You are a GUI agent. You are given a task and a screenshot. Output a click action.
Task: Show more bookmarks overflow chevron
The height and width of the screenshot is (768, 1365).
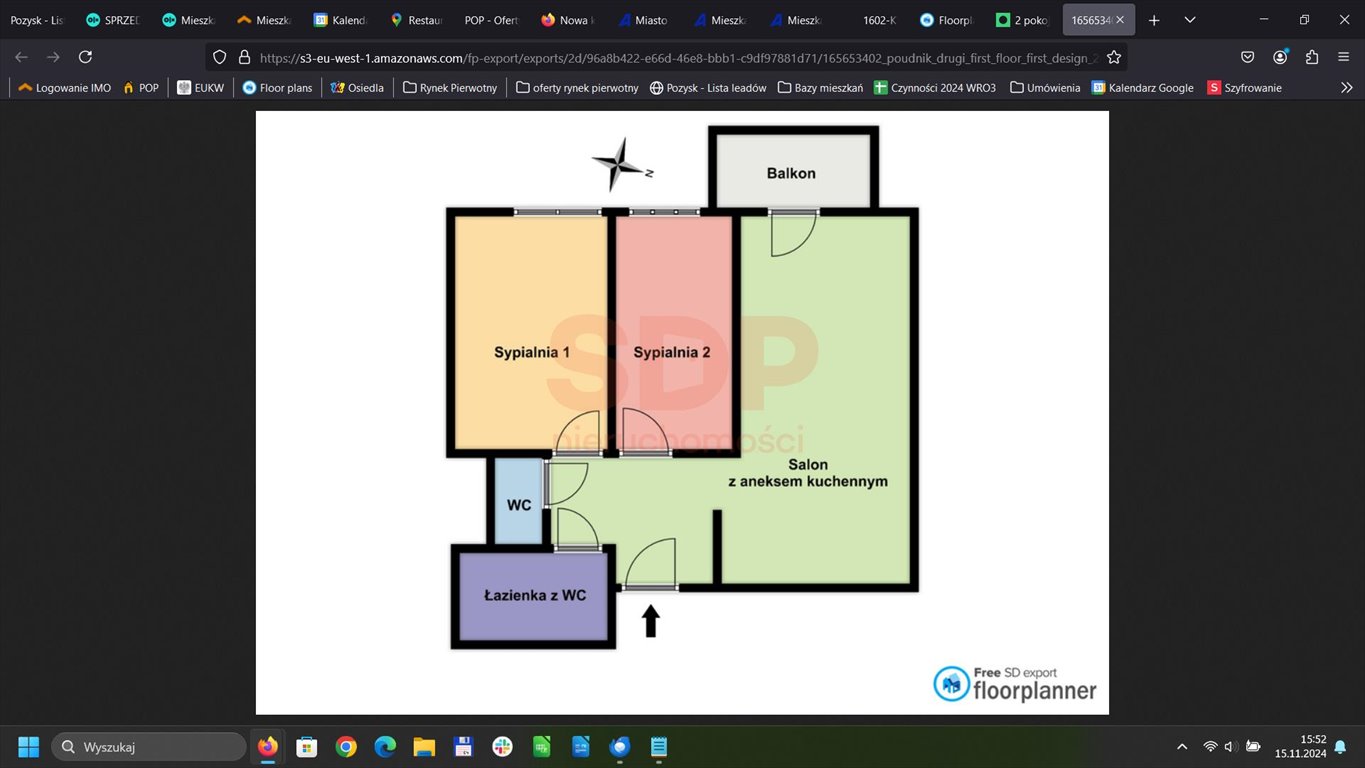click(x=1346, y=88)
